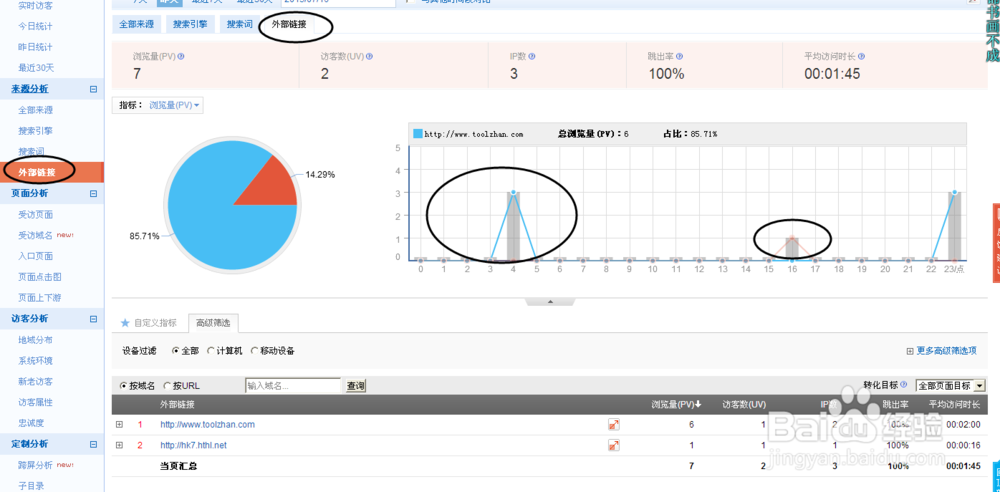Image resolution: width=1000 pixels, height=492 pixels.
Task: Open 忠诚度 in sidebar
Action: pos(31,423)
